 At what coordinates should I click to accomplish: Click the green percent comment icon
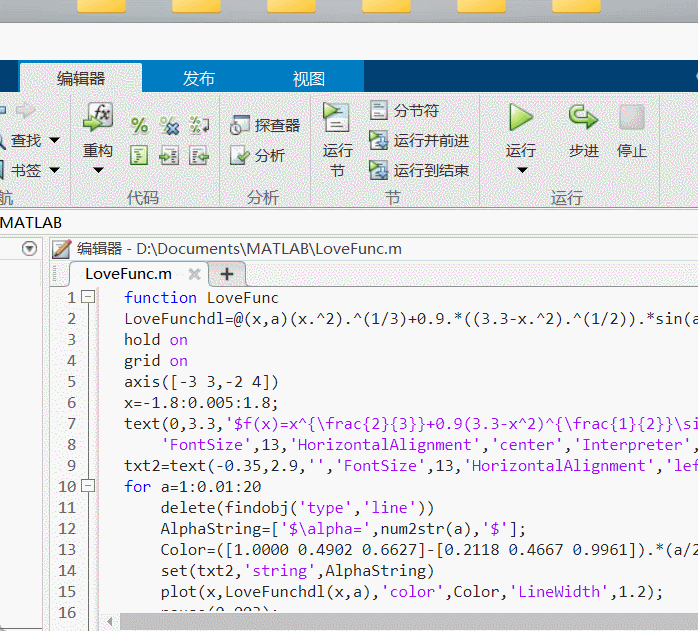click(139, 126)
